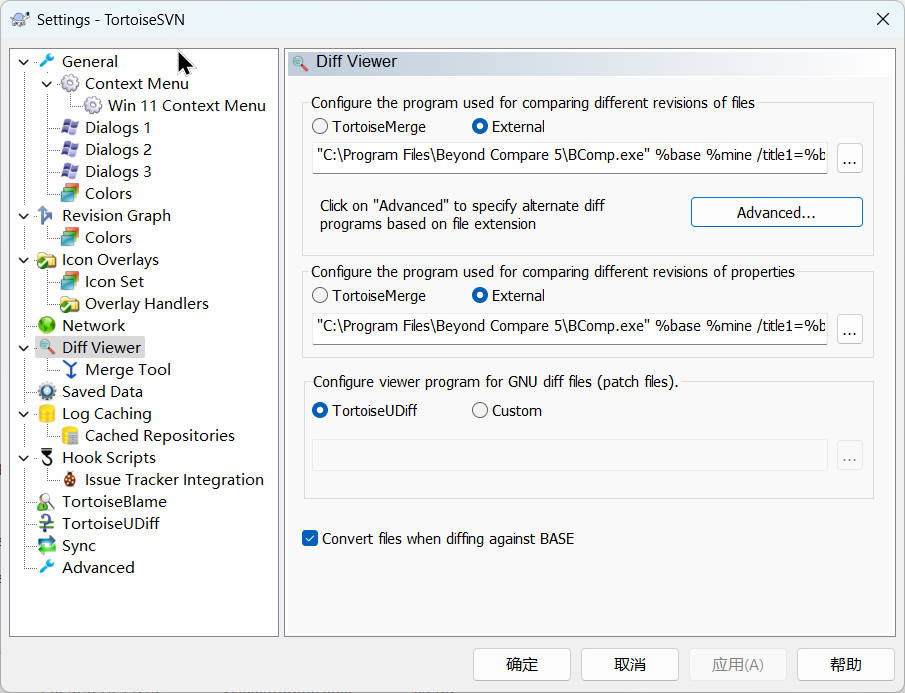Choose Custom viewer for GNU diff files
This screenshot has height=693, width=905.
pyautogui.click(x=480, y=410)
